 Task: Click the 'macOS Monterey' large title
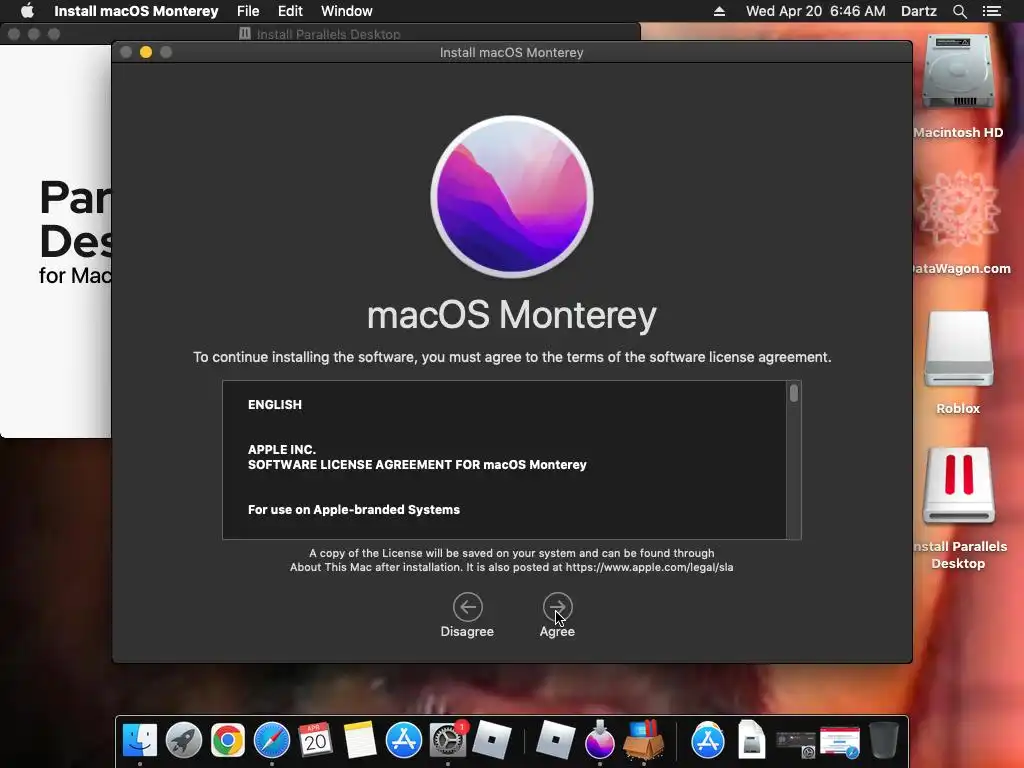tap(511, 315)
